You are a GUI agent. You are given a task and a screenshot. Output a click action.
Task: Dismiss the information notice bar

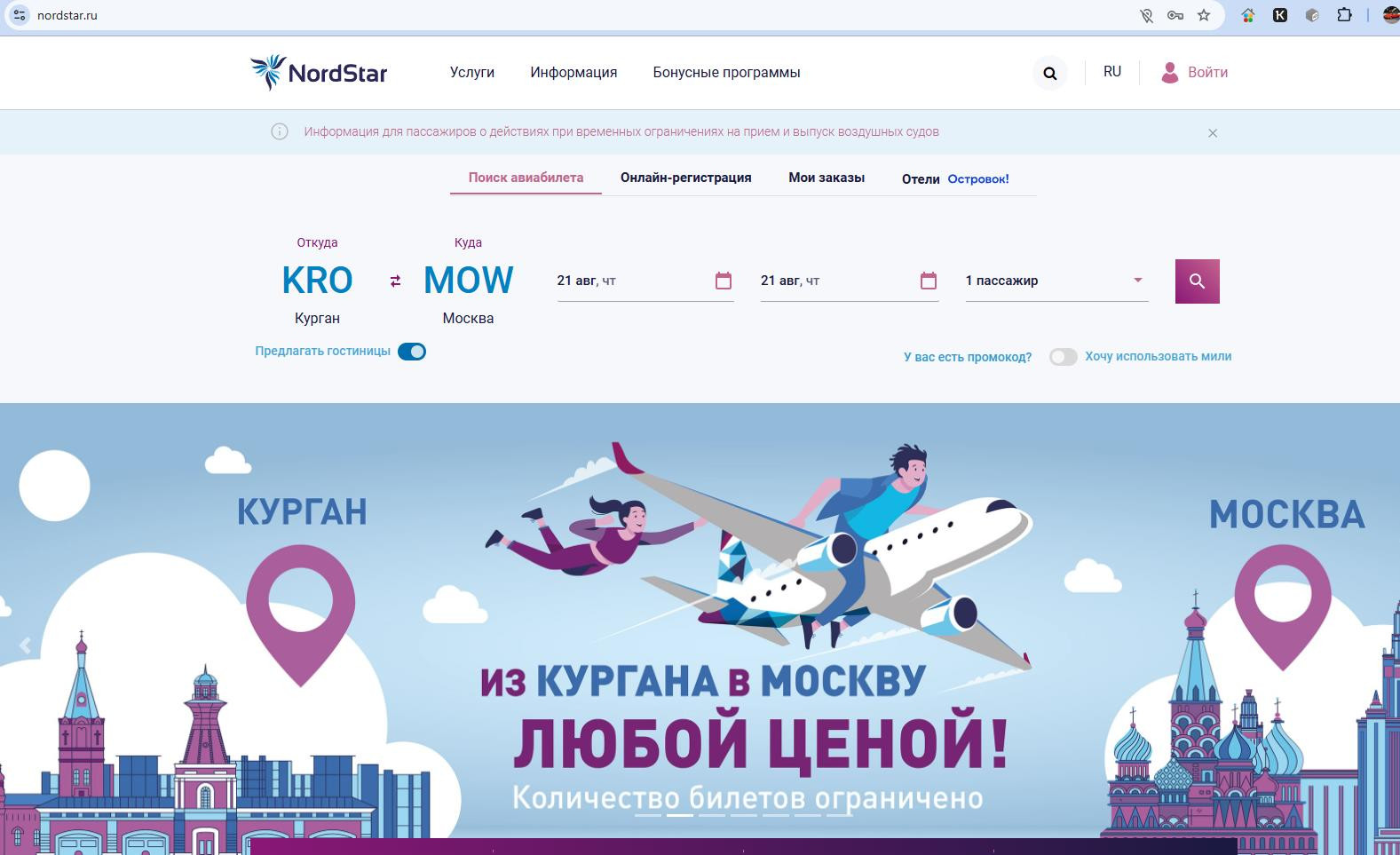point(1213,133)
